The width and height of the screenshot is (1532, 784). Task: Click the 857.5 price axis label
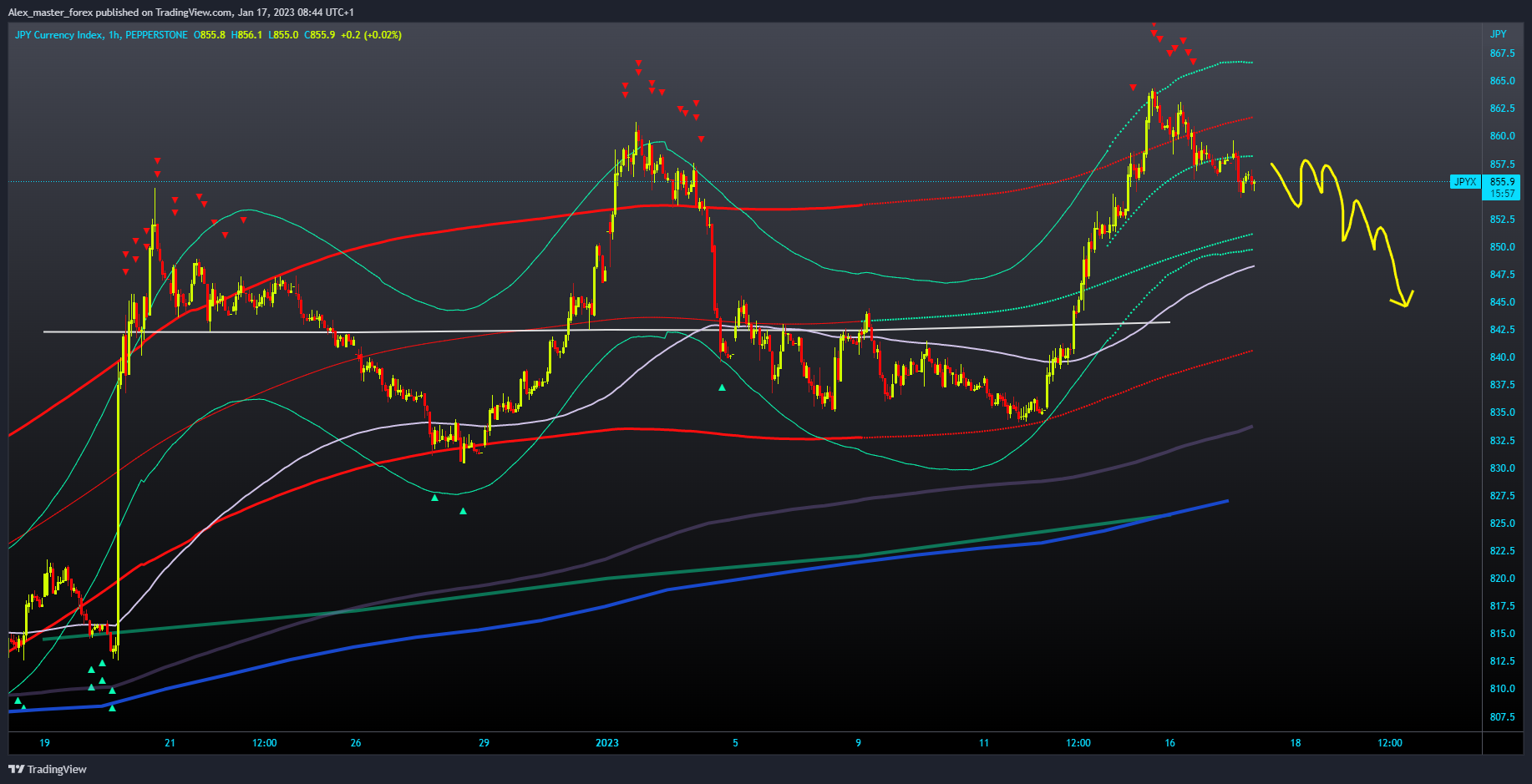(x=1502, y=164)
